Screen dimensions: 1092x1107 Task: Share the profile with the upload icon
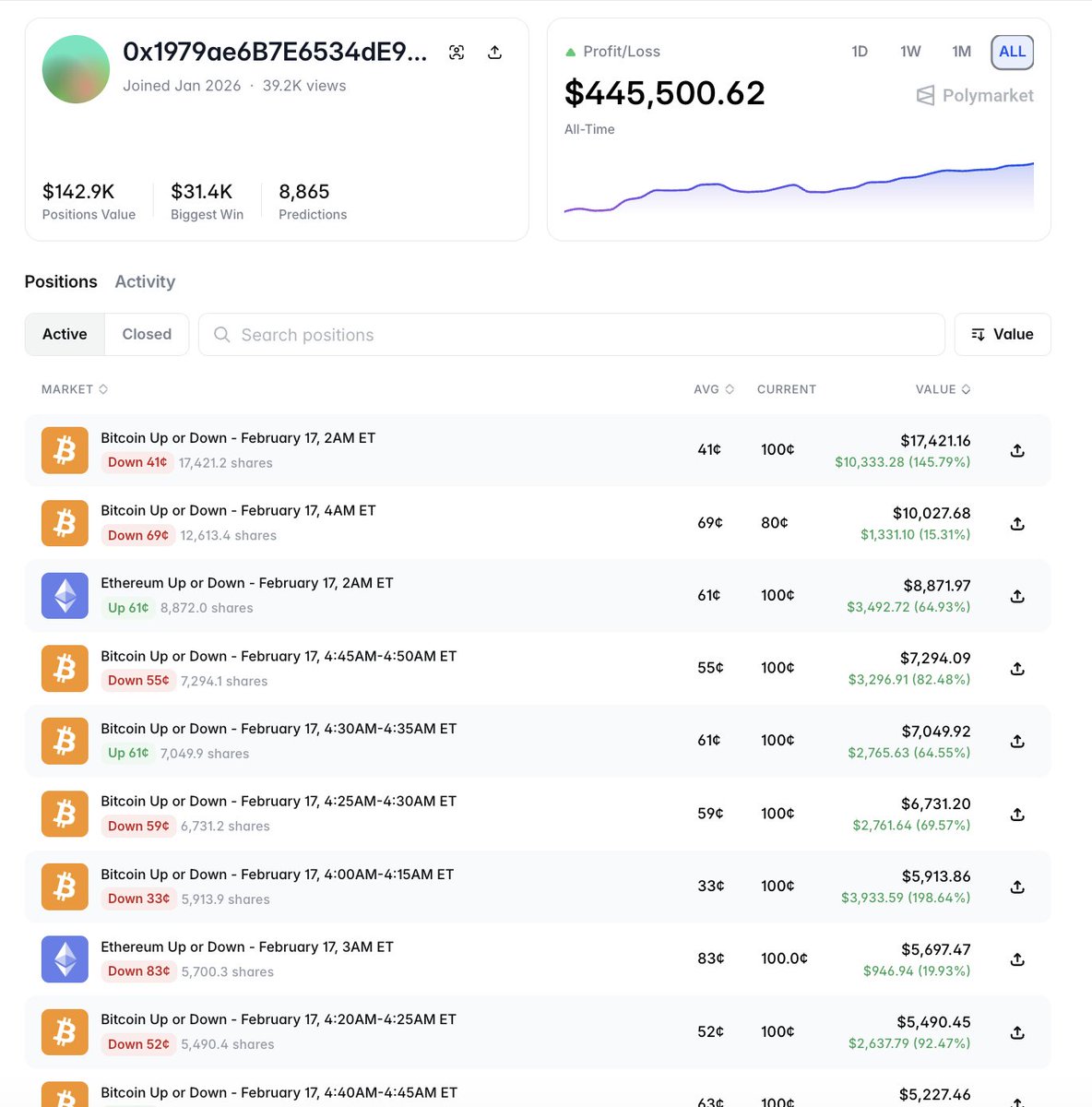494,53
